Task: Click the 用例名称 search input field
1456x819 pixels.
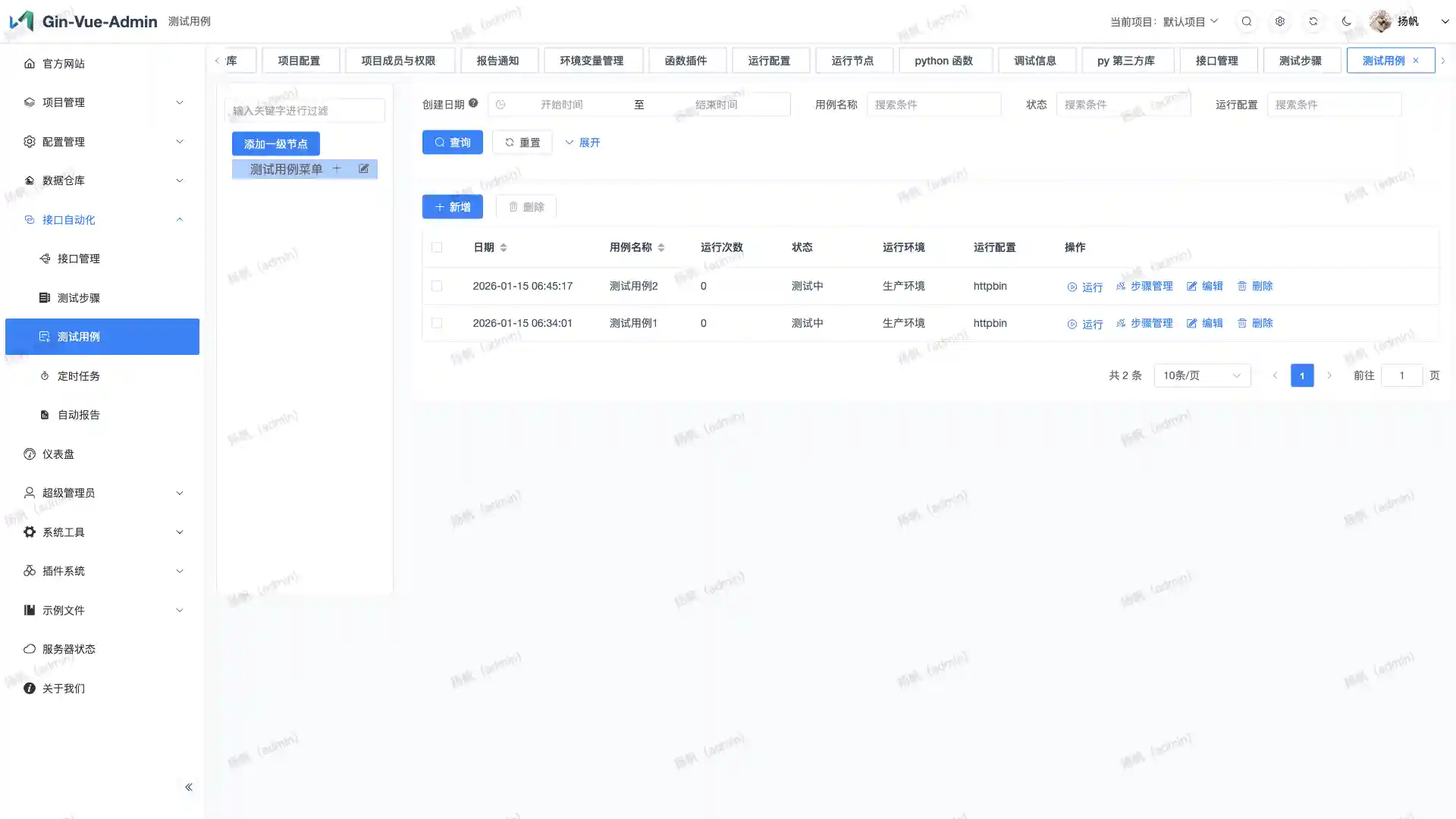Action: click(934, 105)
